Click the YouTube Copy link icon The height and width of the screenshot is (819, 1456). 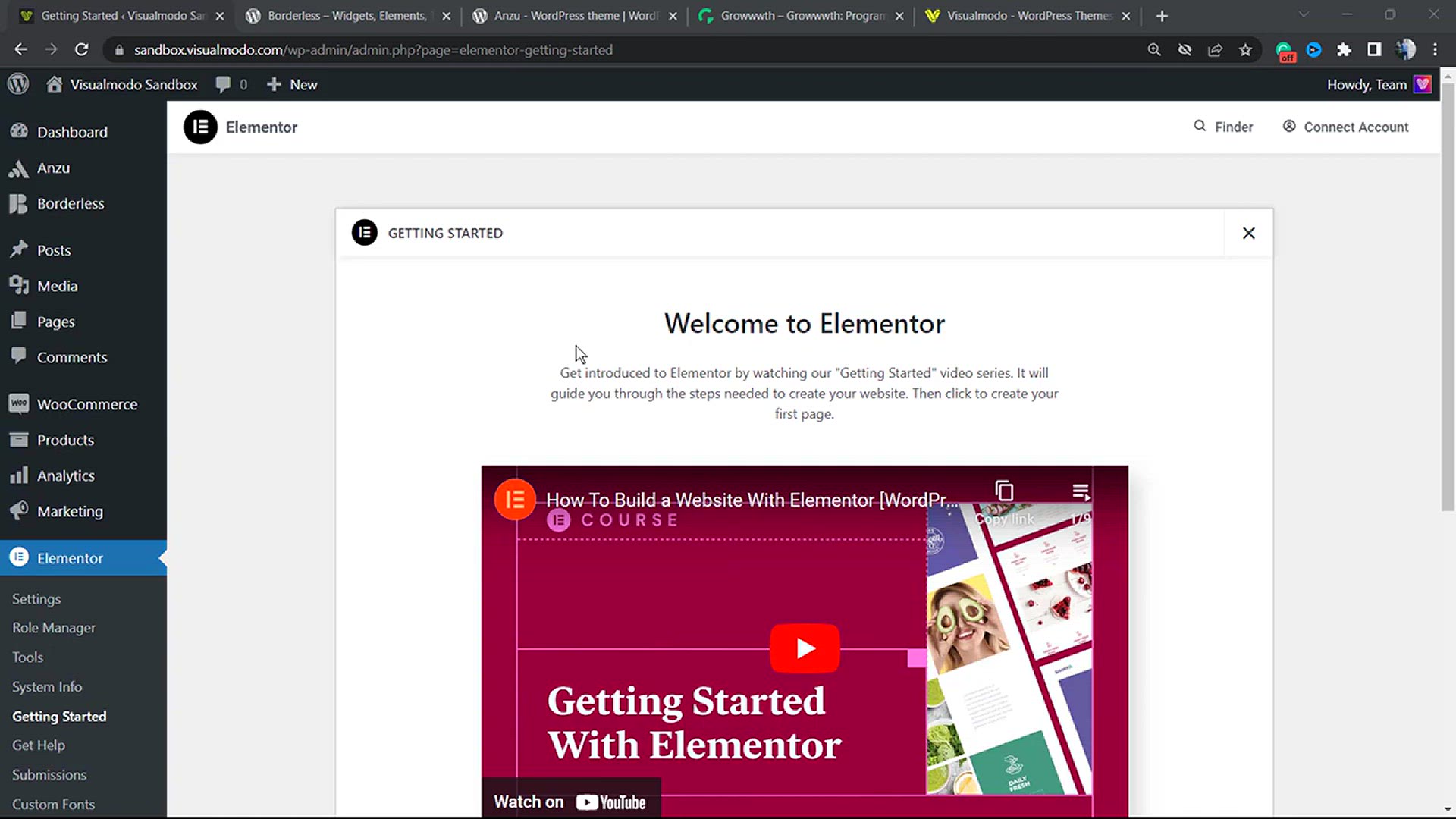tap(1004, 491)
